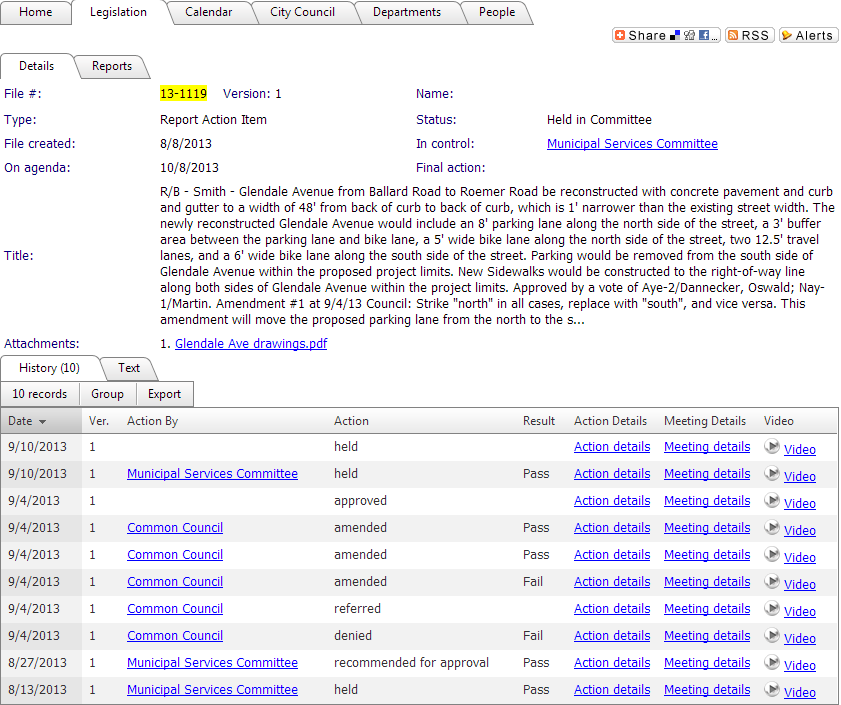The image size is (841, 705).
Task: Play video icon for 9/4/2013 denied row
Action: click(x=772, y=635)
